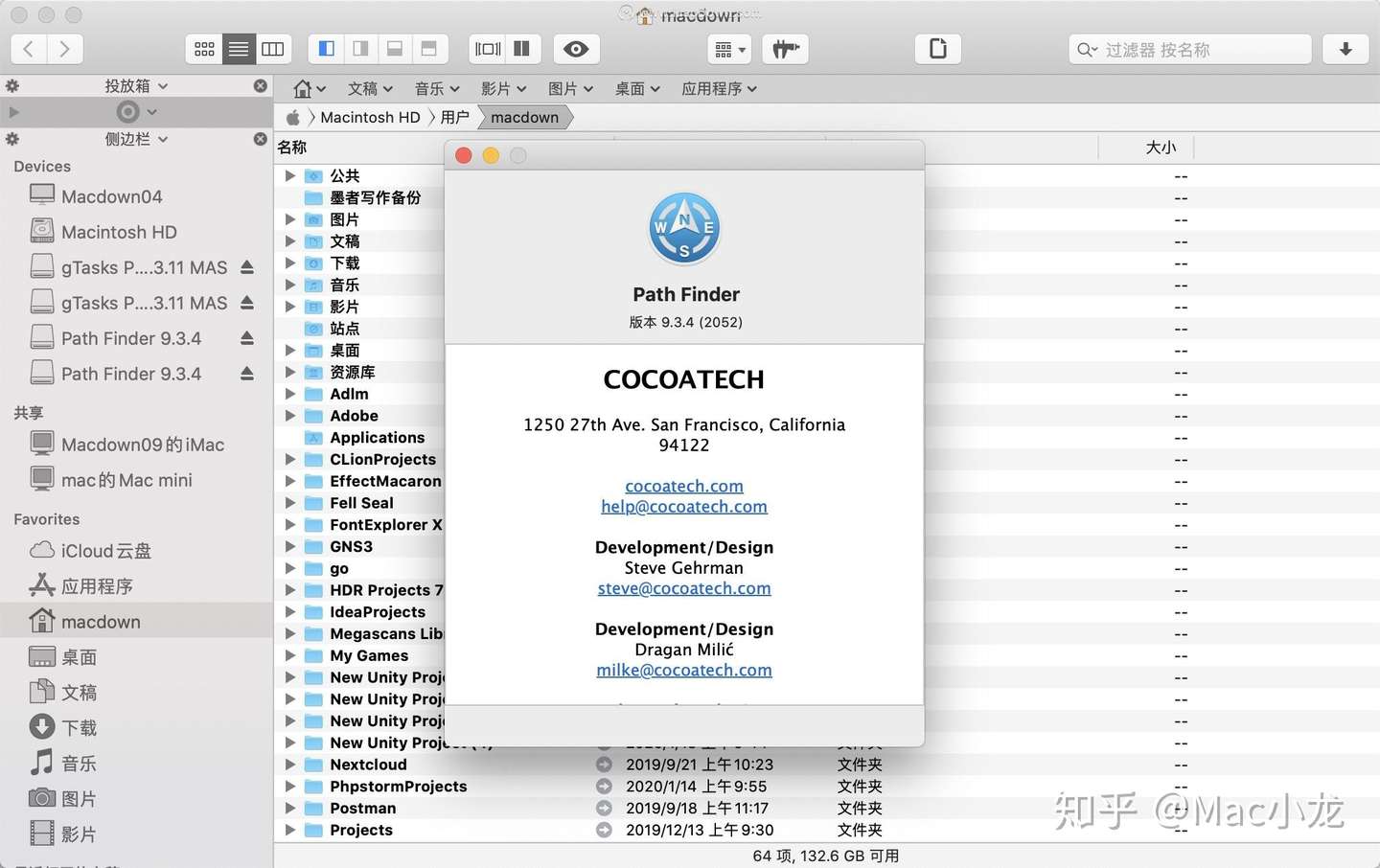Click the drop stack target icon

(x=127, y=112)
